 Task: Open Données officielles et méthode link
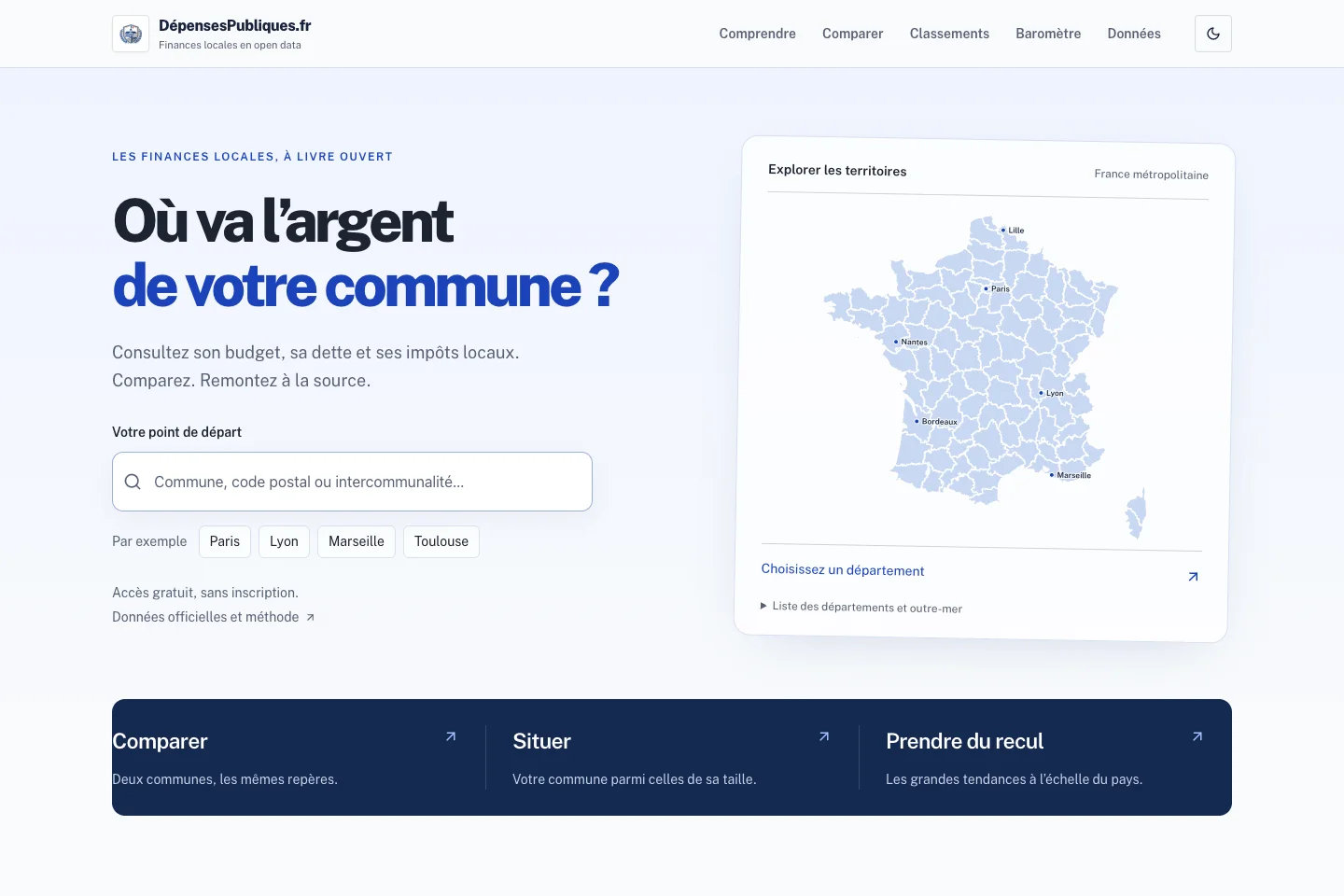coord(213,617)
